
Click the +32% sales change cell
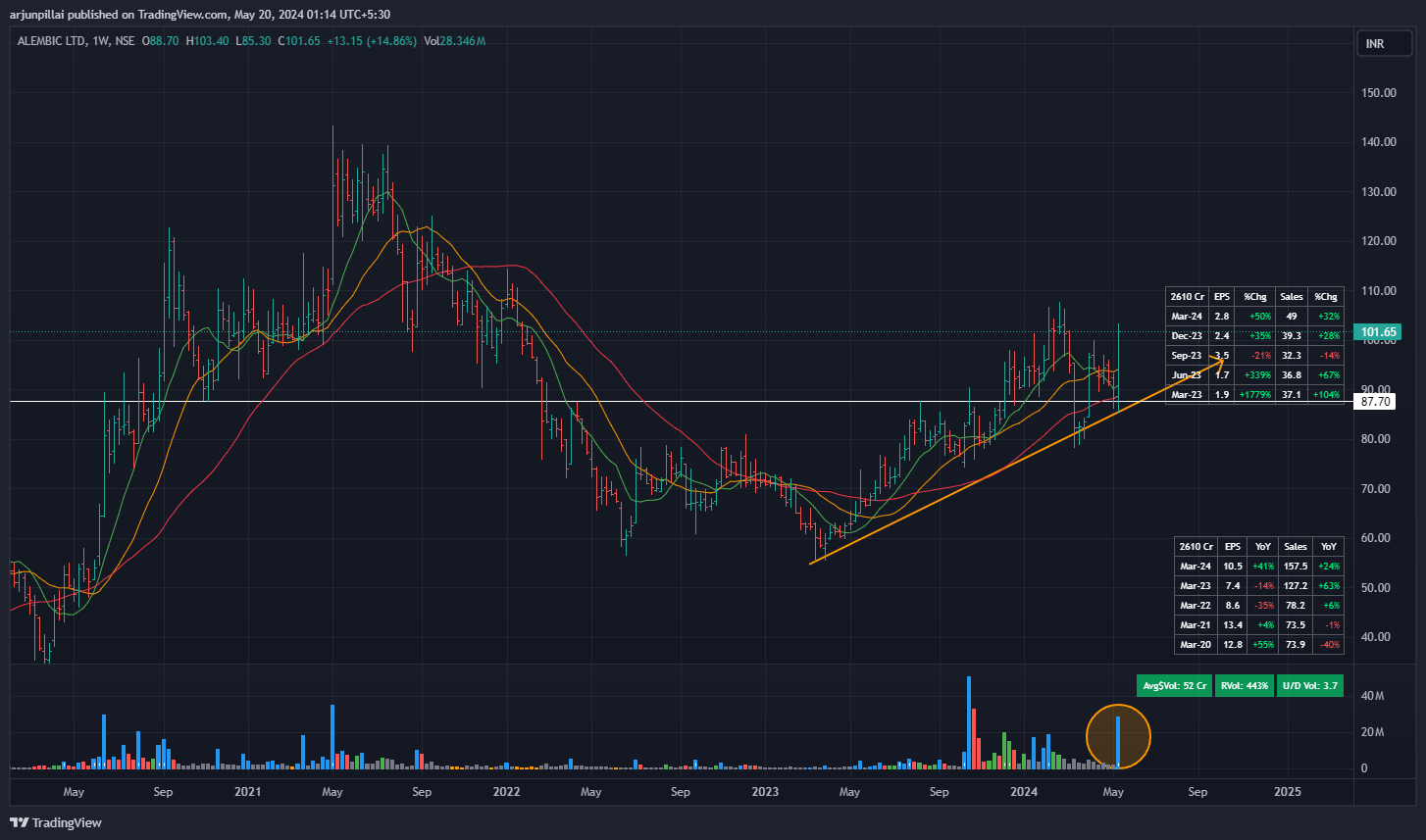click(1328, 316)
